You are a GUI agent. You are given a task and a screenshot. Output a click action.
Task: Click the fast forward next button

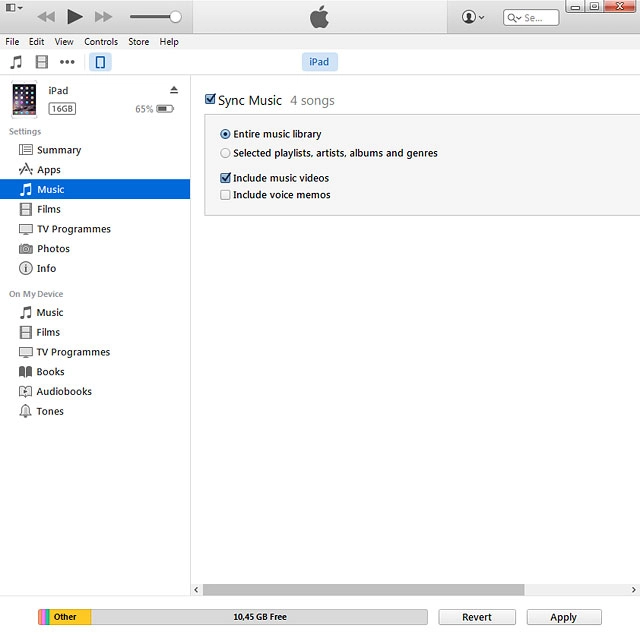point(103,17)
